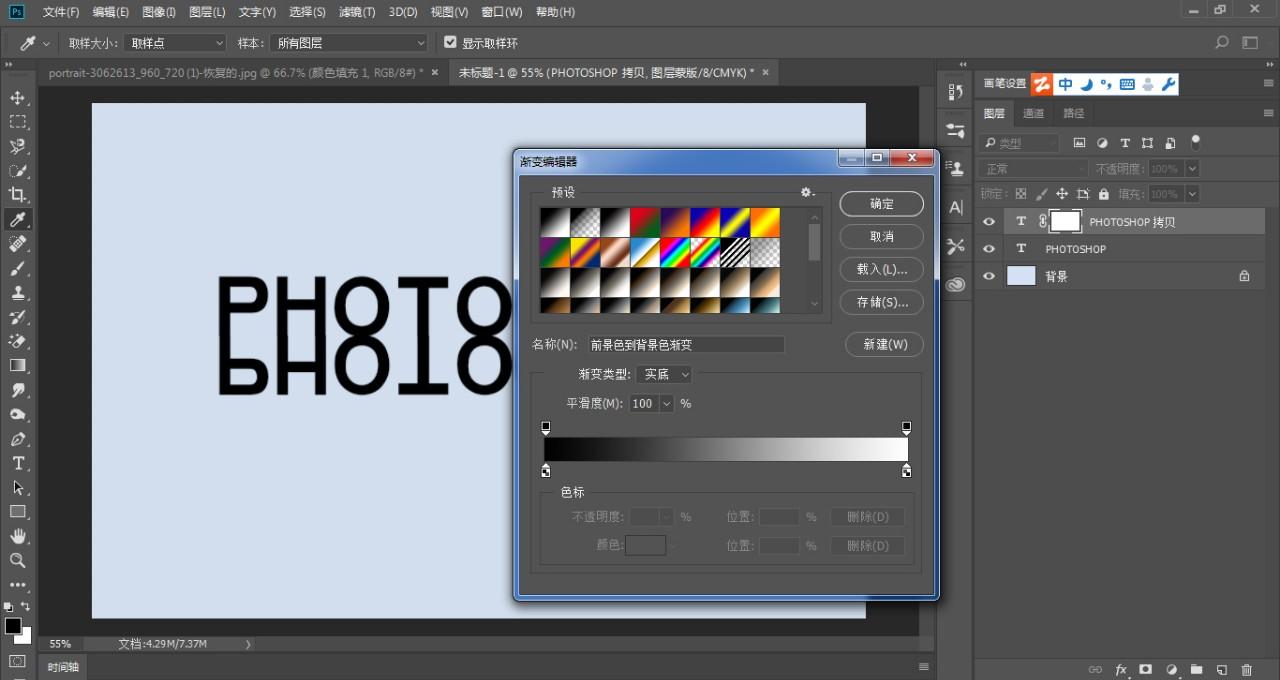Click the left black color stop

[546, 470]
